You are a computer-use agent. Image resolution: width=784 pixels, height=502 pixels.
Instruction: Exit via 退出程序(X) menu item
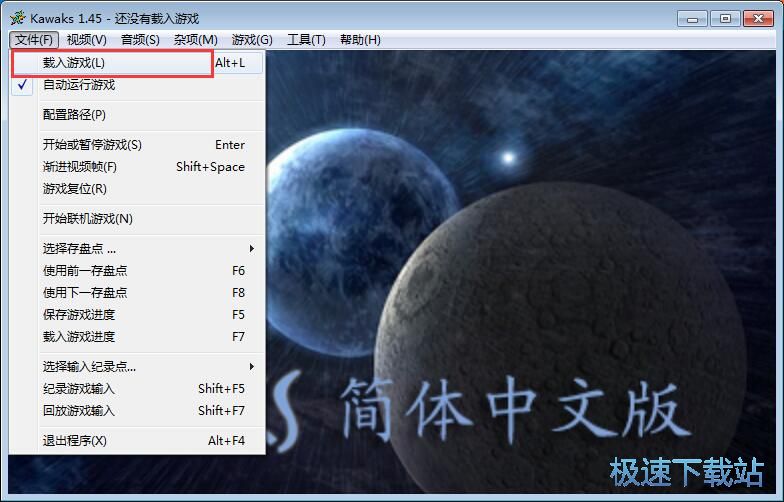click(74, 441)
